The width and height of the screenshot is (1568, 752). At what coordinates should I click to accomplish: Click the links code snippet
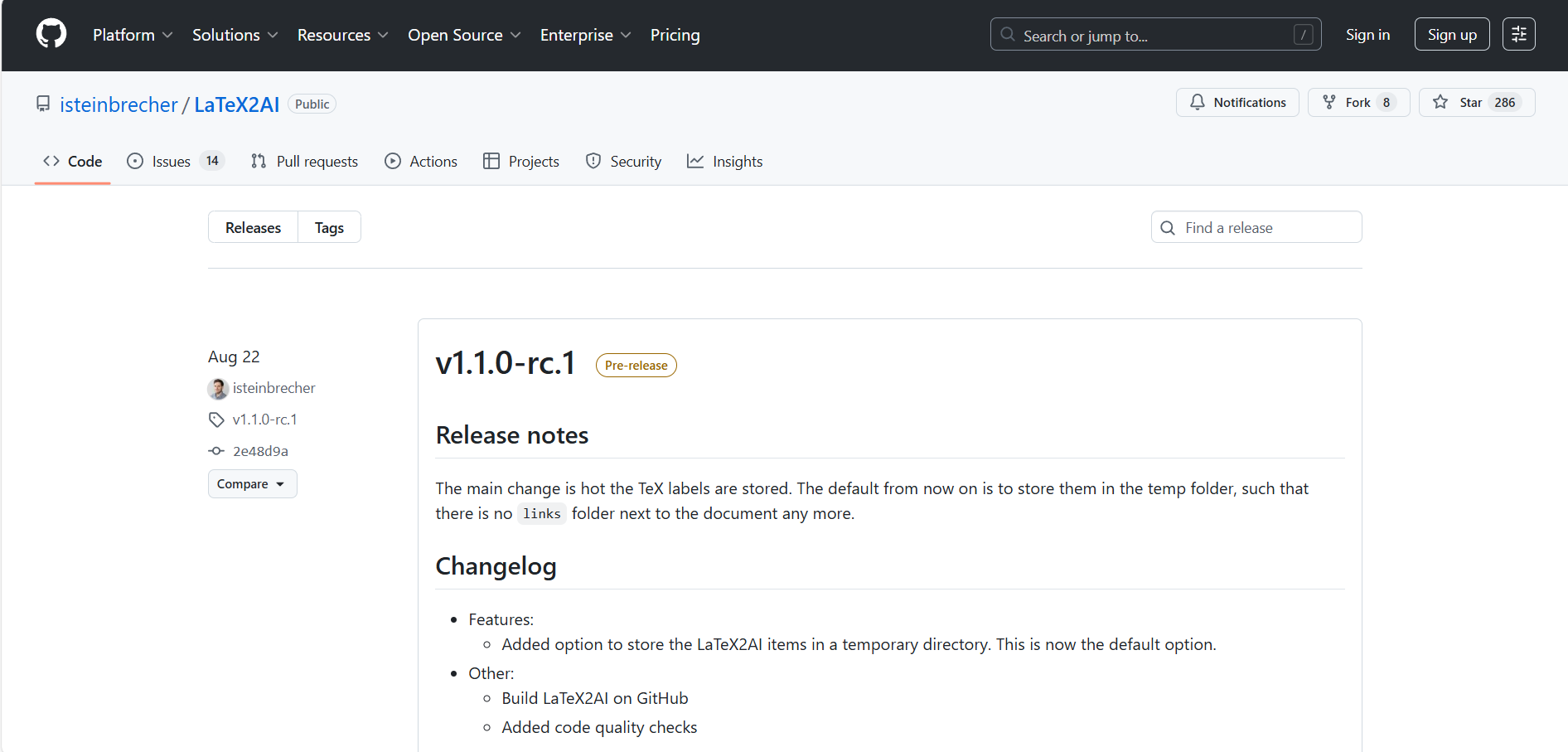pyautogui.click(x=542, y=514)
